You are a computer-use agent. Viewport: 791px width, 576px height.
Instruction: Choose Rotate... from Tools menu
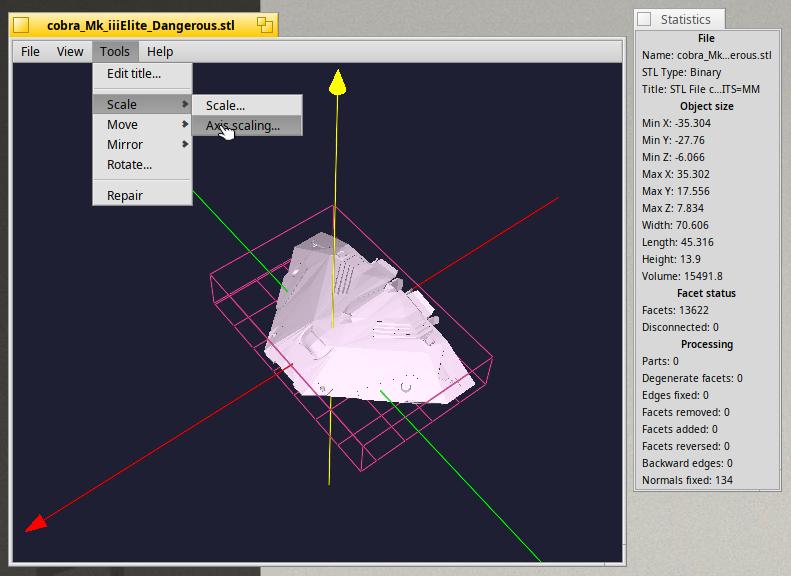pos(142,165)
